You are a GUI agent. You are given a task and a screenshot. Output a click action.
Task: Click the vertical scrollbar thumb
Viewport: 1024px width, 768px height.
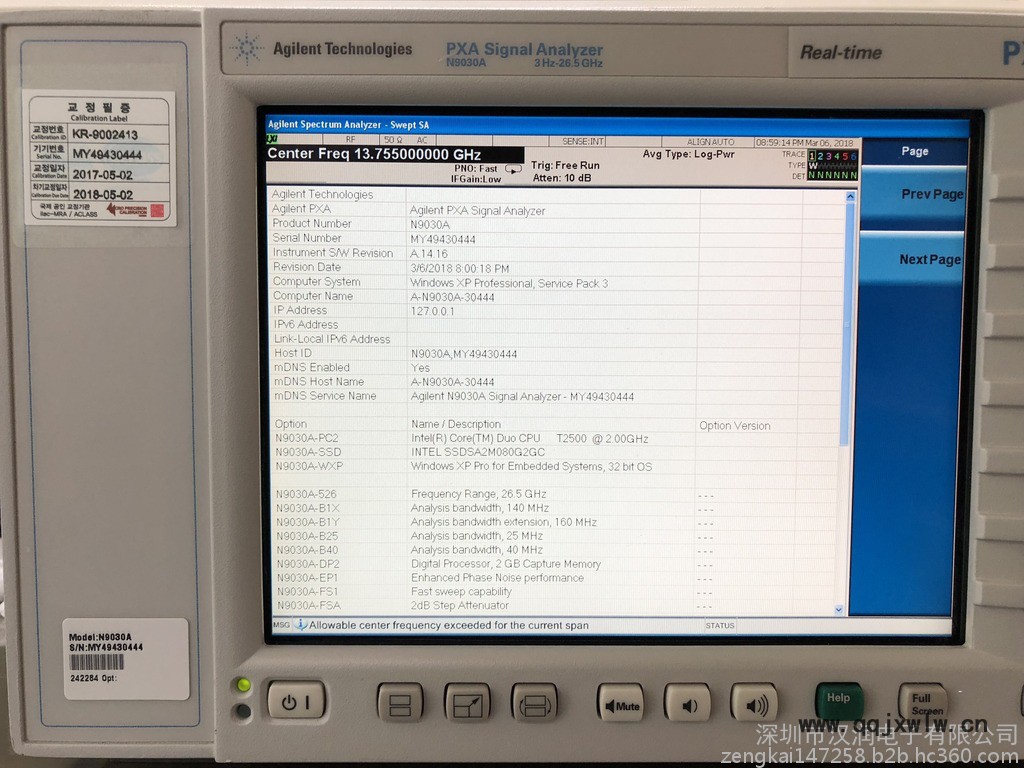(x=847, y=325)
